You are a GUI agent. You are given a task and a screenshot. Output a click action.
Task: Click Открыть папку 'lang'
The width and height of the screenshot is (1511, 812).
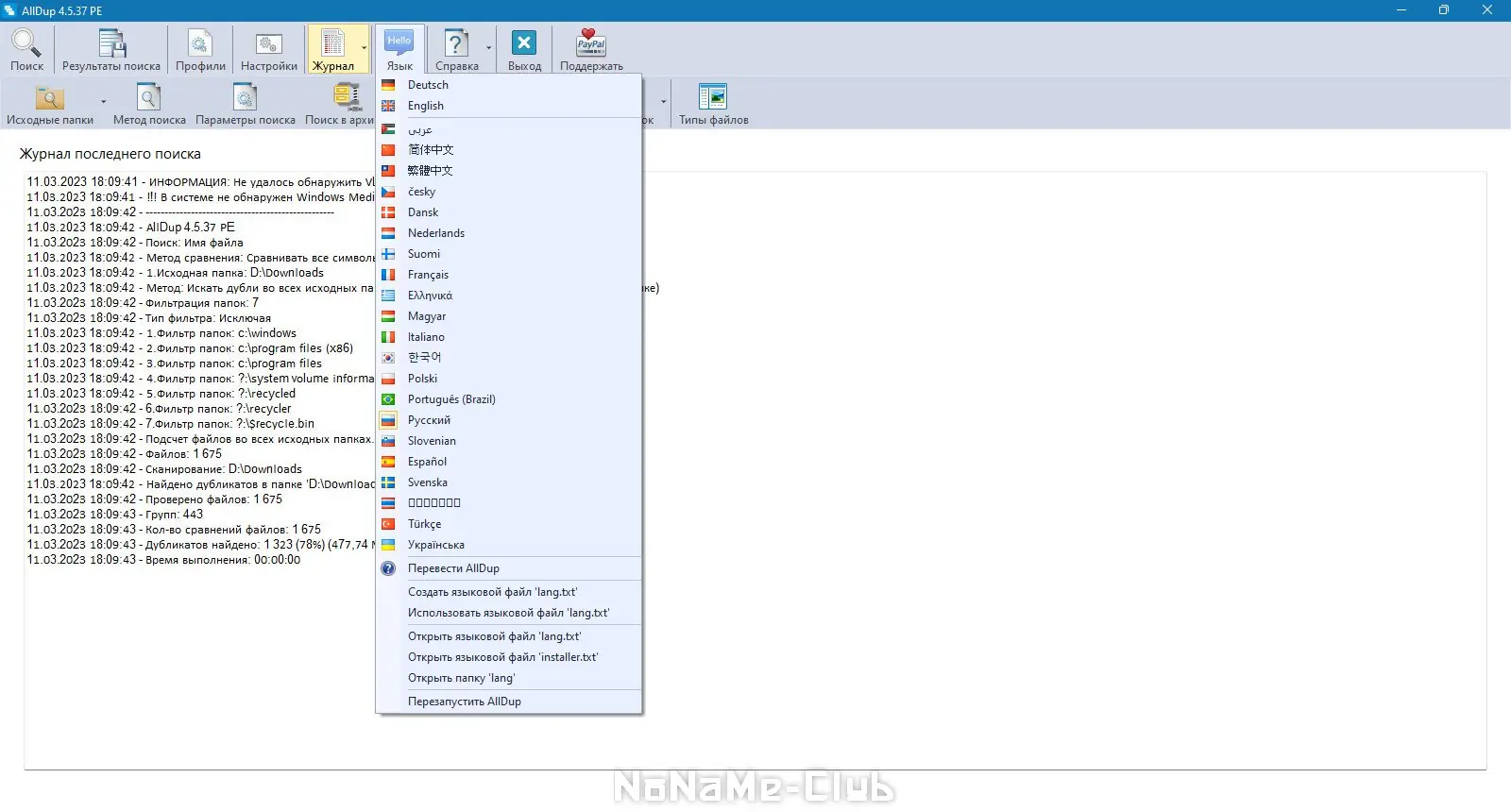(x=509, y=678)
